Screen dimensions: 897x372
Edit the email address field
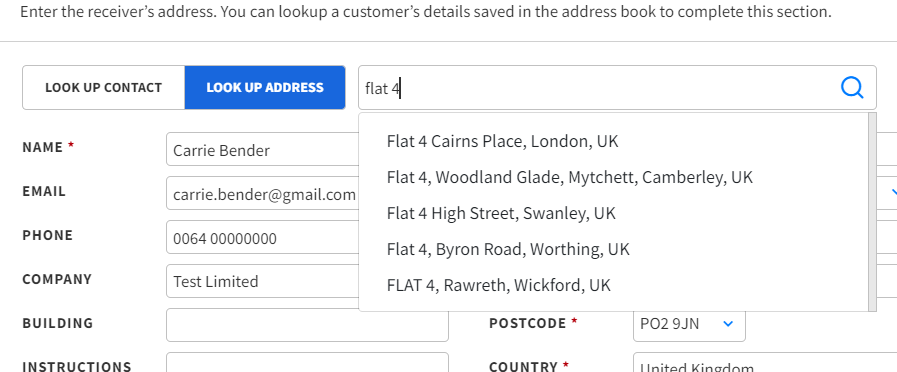[263, 194]
